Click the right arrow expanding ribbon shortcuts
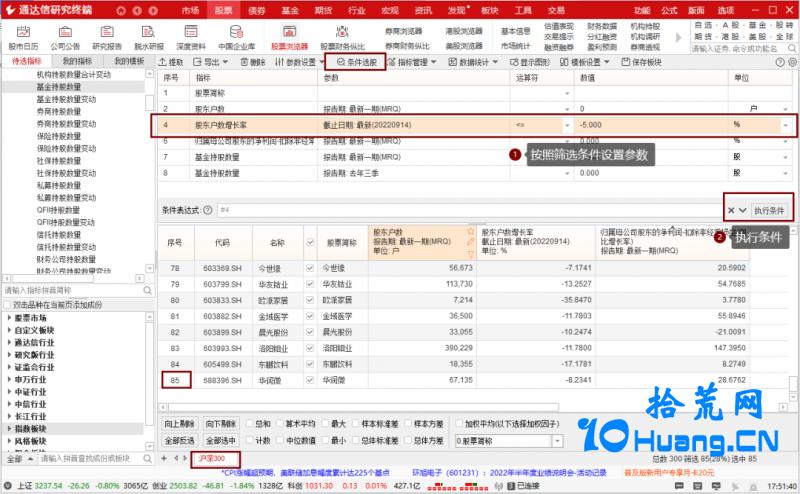Viewport: 800px width, 494px height. click(x=678, y=37)
